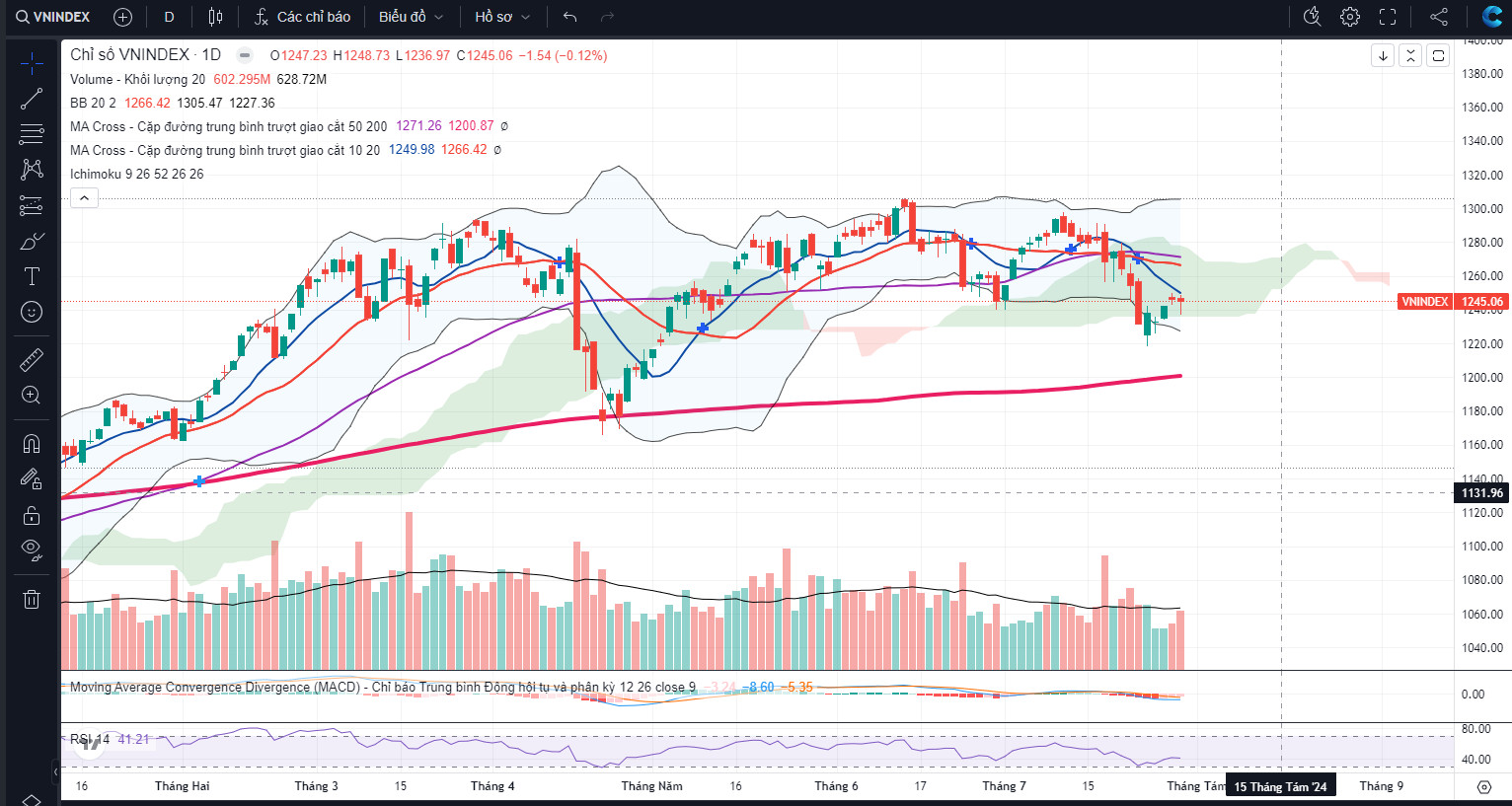The image size is (1512, 806).
Task: Click the scroll left arrow at bottom left
Action: click(56, 771)
